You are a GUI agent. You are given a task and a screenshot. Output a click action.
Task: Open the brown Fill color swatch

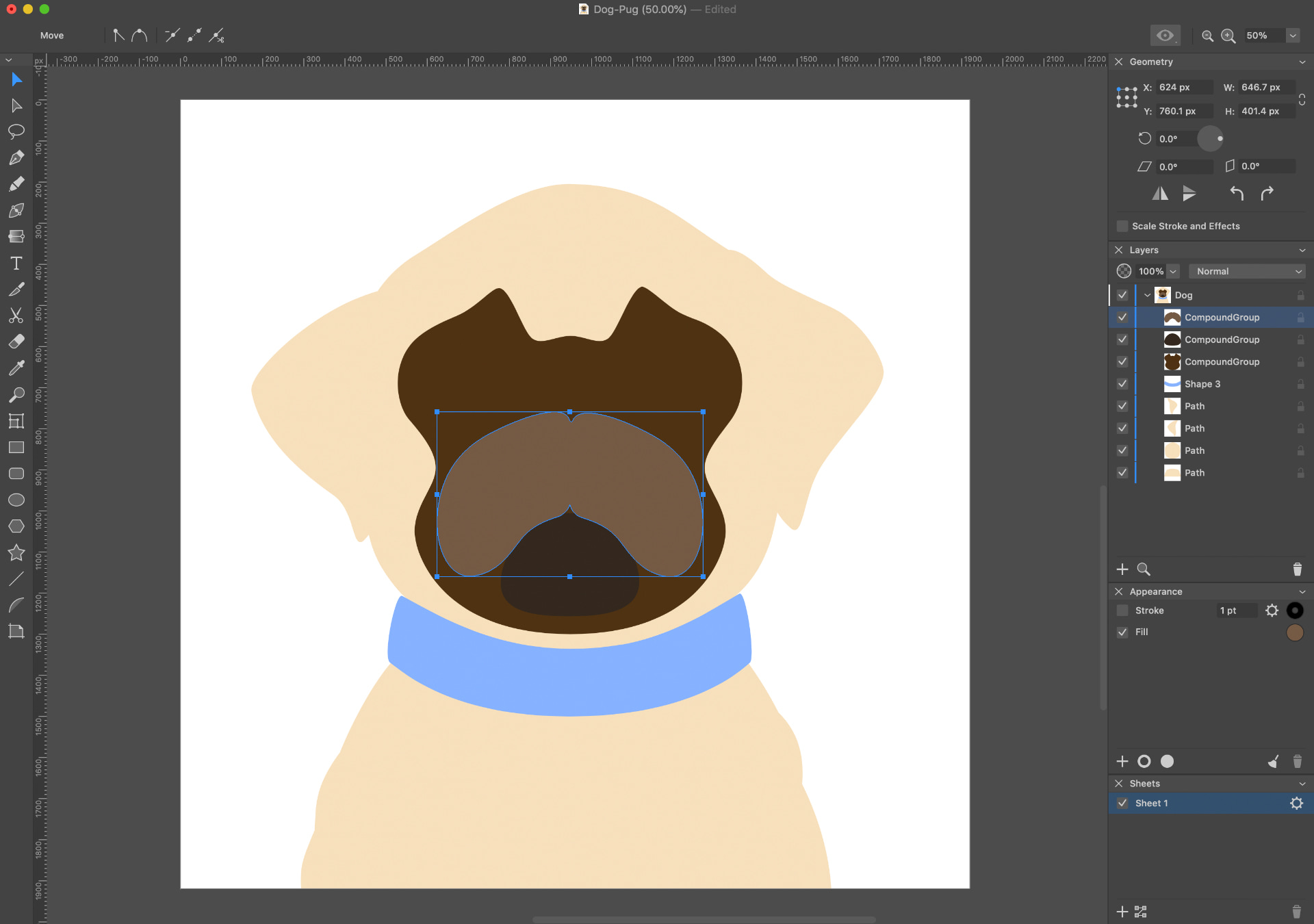click(x=1294, y=632)
